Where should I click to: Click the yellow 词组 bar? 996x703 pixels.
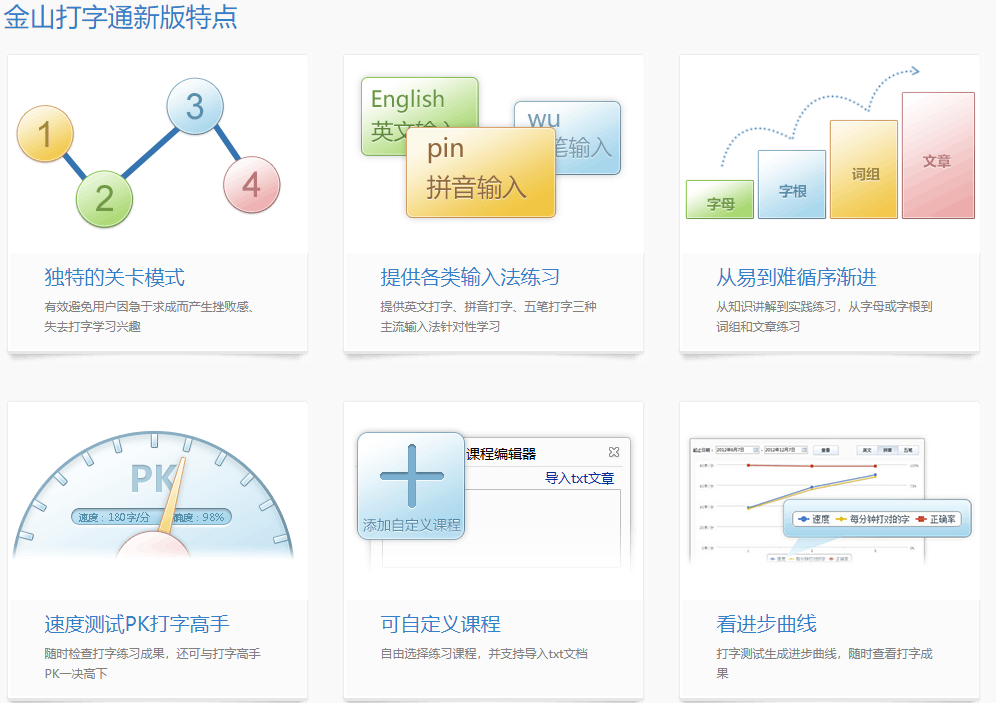864,170
